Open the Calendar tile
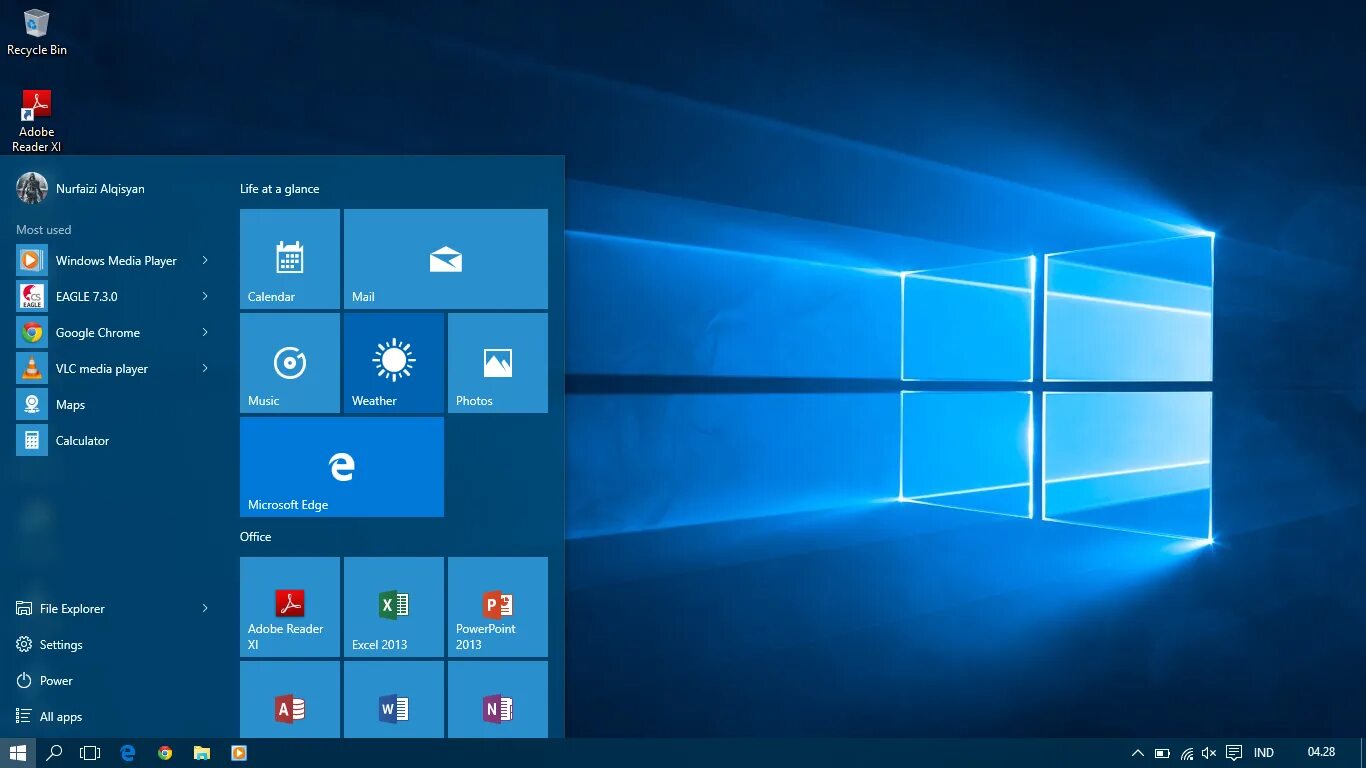The width and height of the screenshot is (1366, 768). pyautogui.click(x=290, y=259)
